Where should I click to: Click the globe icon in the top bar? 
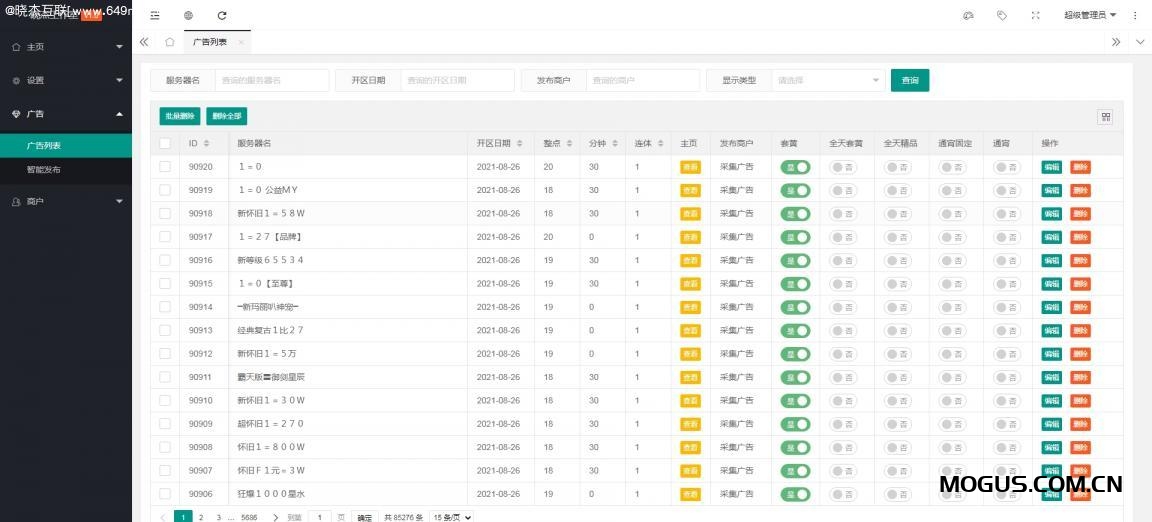click(x=189, y=15)
